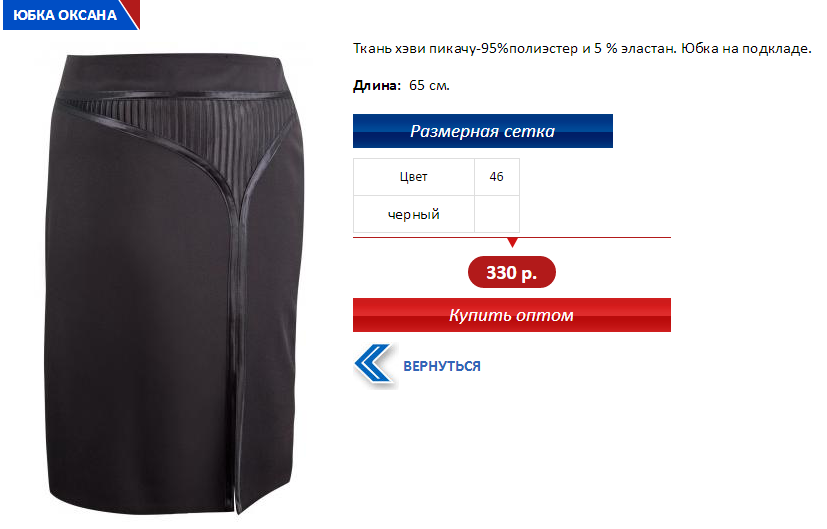Select the empty cell for черный size 46
The image size is (827, 529).
click(497, 214)
